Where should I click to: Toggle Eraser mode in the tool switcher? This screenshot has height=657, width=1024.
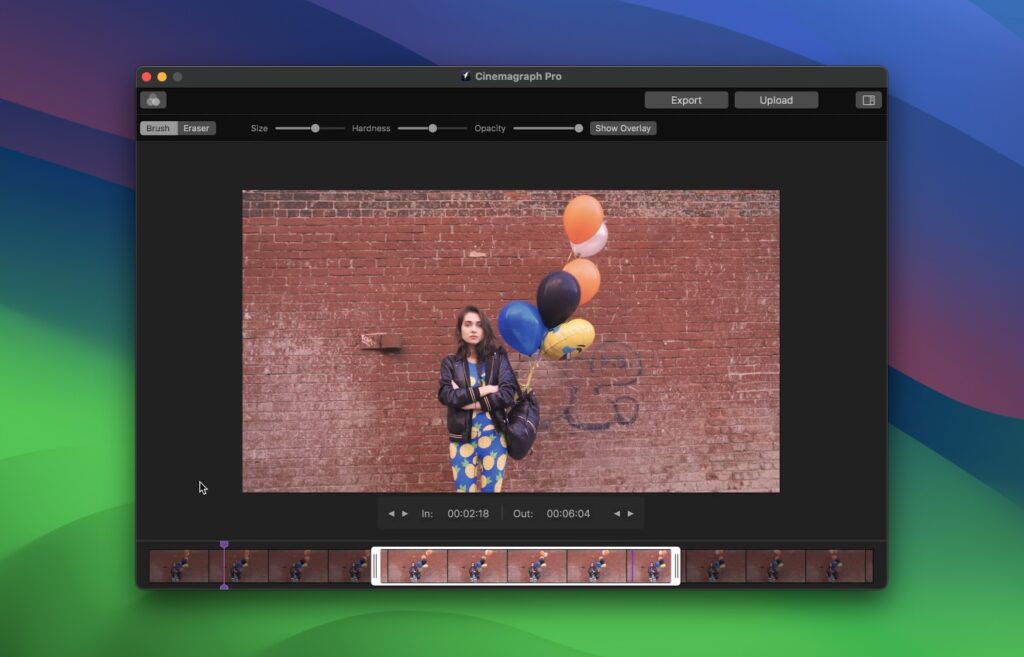196,128
